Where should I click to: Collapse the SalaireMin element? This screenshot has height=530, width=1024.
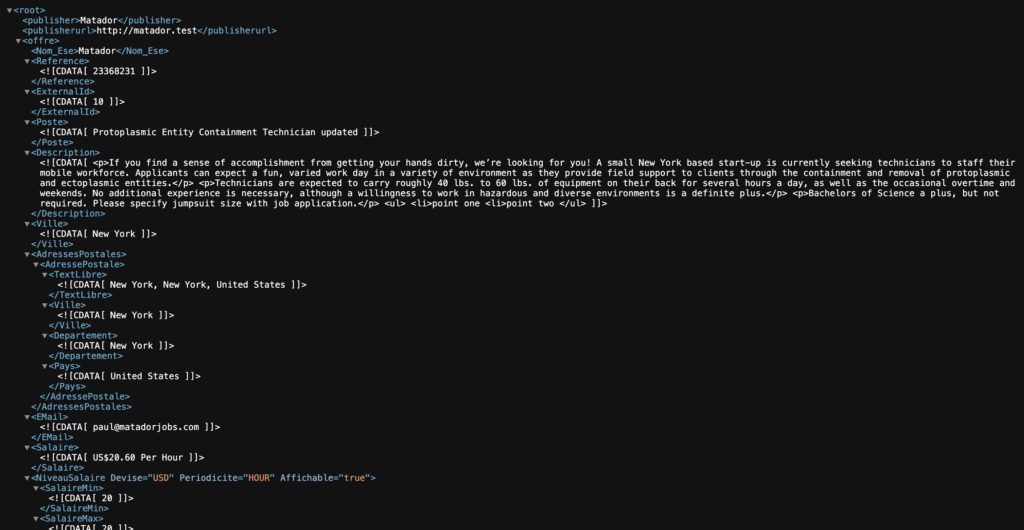36,488
